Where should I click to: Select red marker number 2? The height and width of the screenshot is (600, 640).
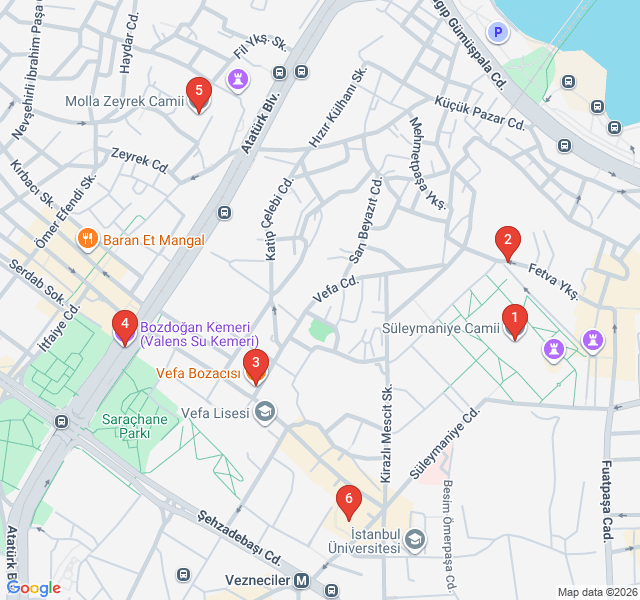coord(508,244)
